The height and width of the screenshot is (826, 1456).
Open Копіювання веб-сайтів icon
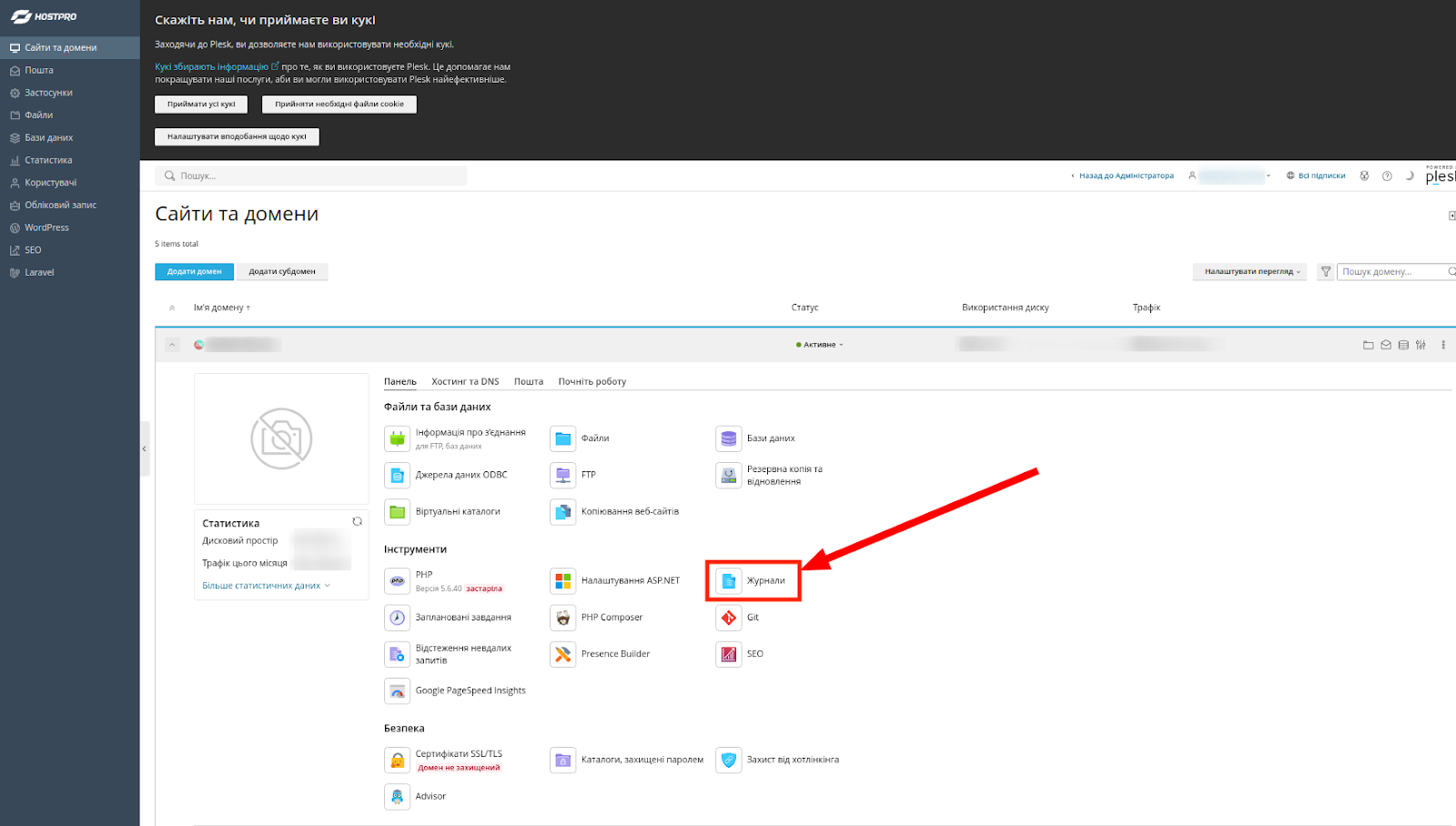click(x=563, y=512)
